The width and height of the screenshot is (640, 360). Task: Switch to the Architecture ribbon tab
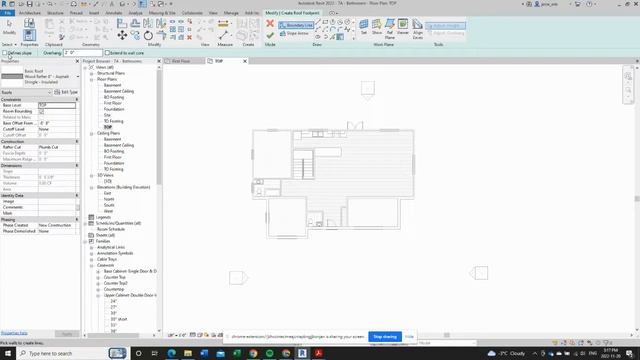tap(30, 13)
